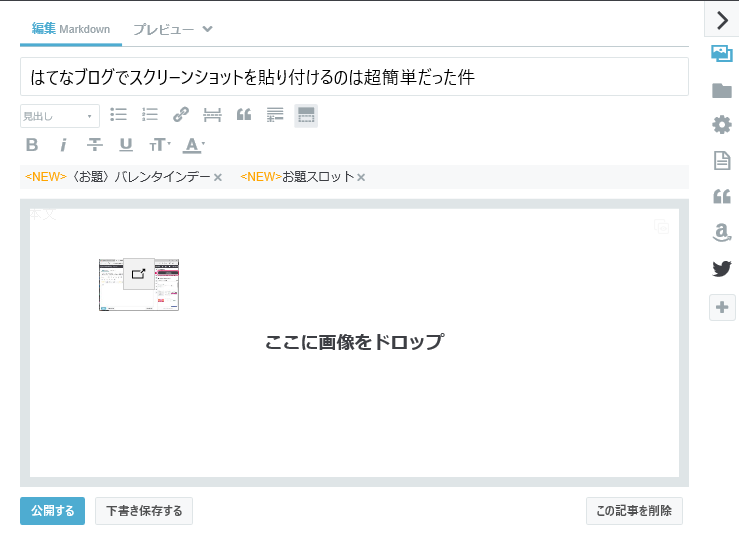
Task: Select the お題スロット topic
Action: pyautogui.click(x=297, y=177)
